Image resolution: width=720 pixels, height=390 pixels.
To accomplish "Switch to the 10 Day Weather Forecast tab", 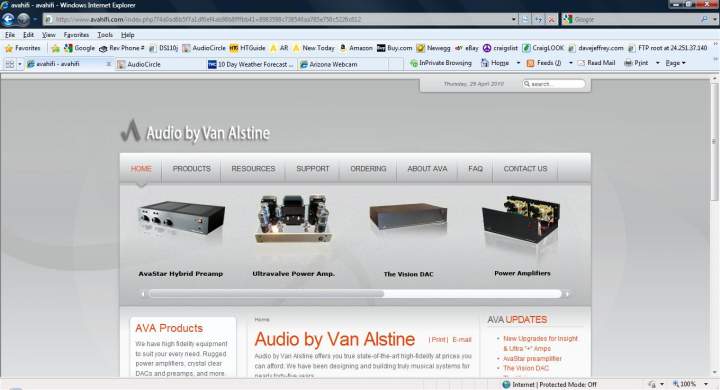I will pyautogui.click(x=251, y=64).
